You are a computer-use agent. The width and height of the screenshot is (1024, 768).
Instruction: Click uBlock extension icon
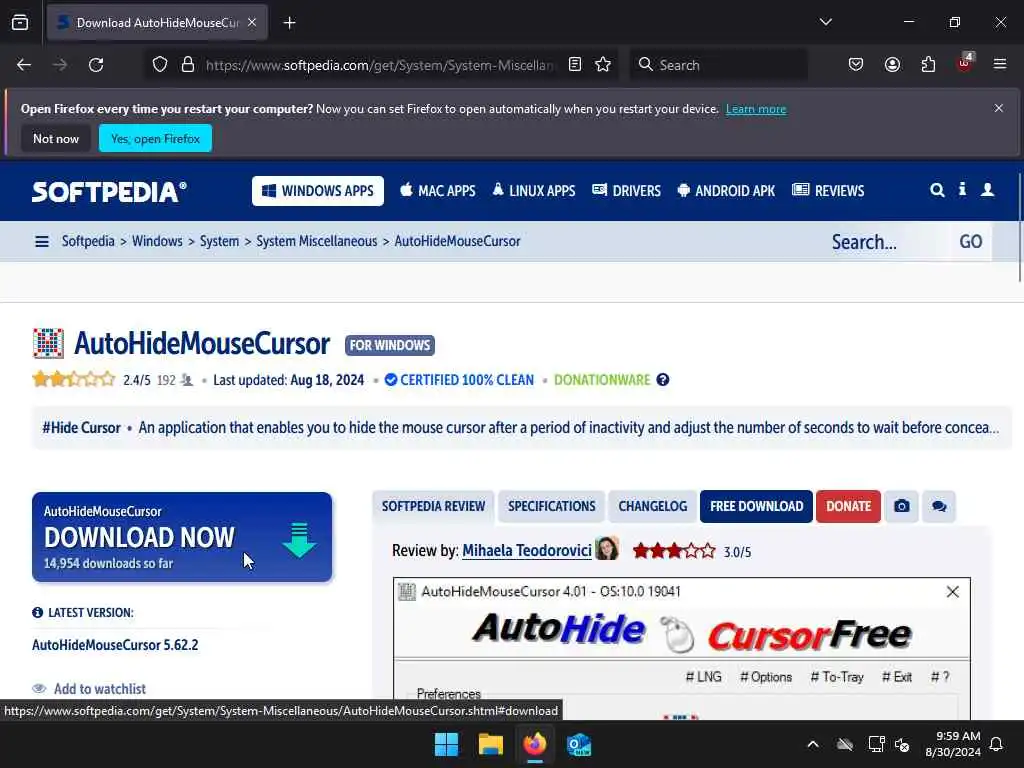click(x=965, y=63)
